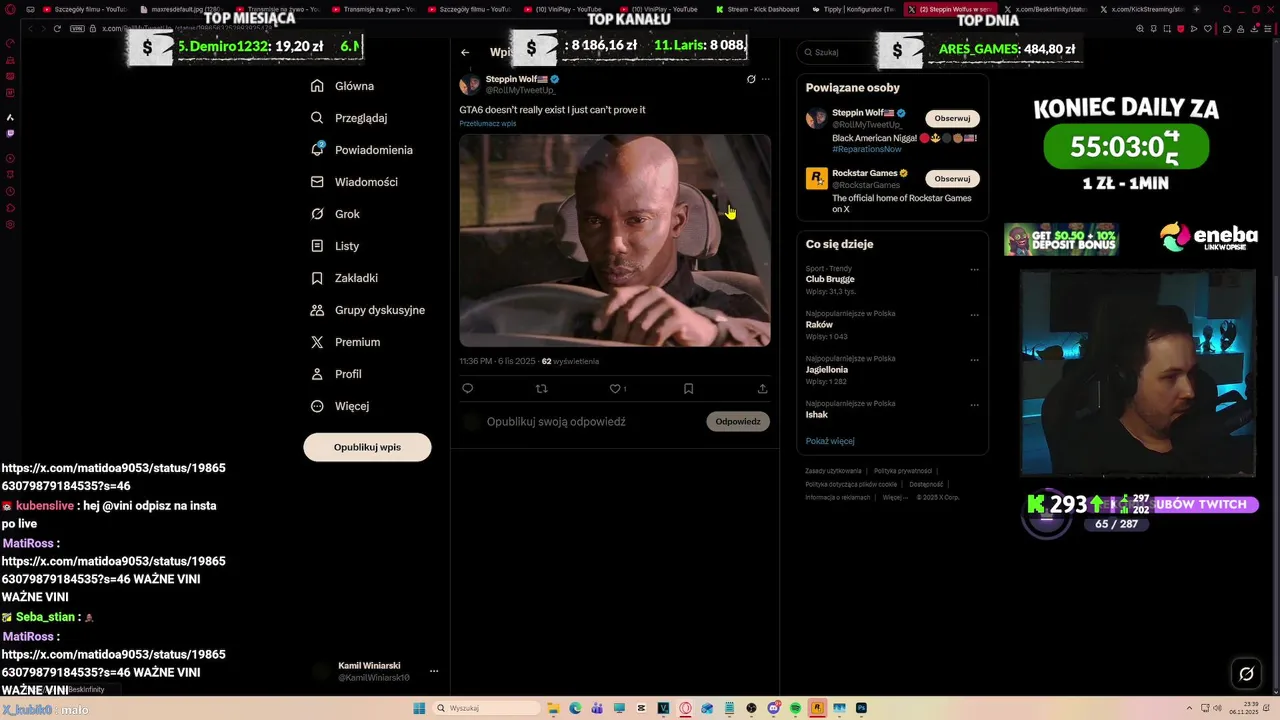Open Zasady użytkowania footer link
The width and height of the screenshot is (1280, 720).
pos(833,470)
